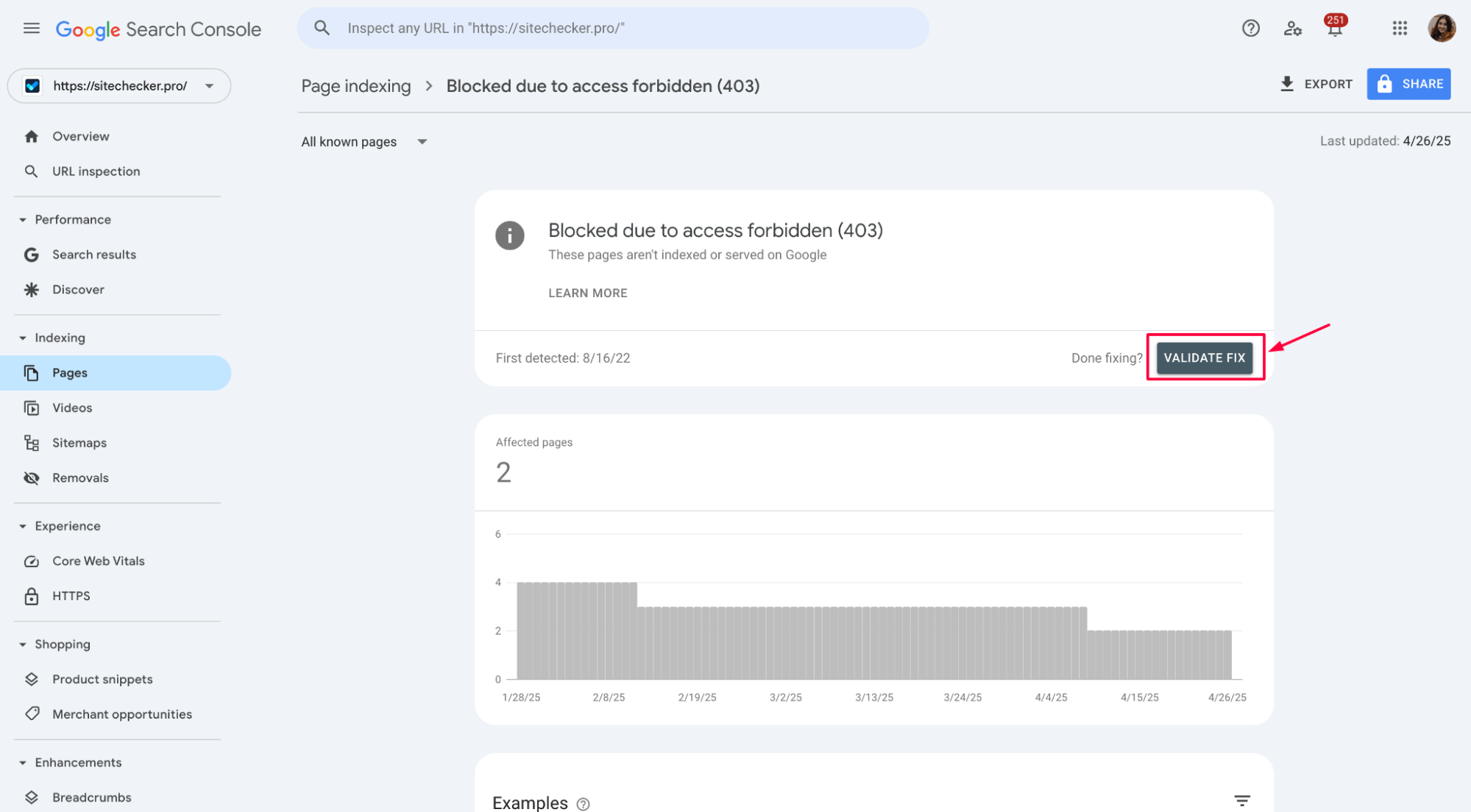Screen dimensions: 1471x812
Task: Collapse the Enhancements section
Action: coord(23,763)
